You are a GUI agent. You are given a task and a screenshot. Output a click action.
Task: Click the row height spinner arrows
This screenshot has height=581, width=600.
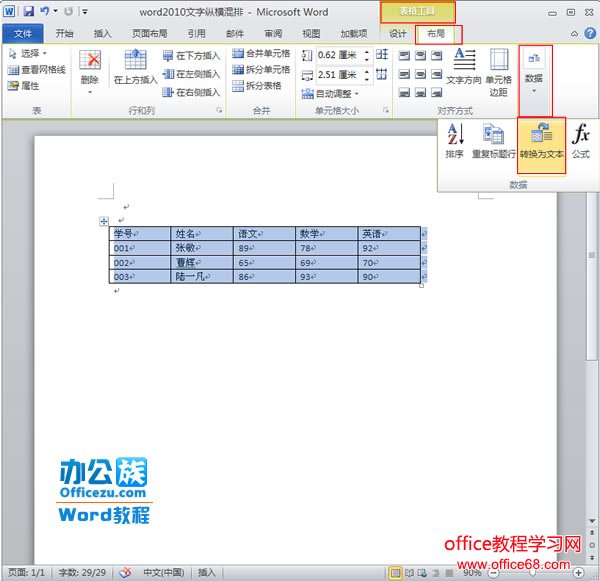coord(367,55)
